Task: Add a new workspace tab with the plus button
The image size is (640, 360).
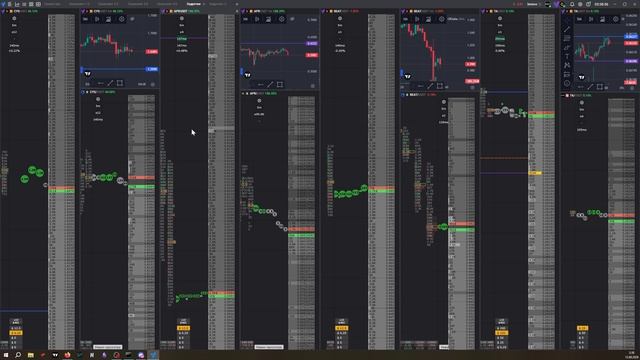Action: 237,4
